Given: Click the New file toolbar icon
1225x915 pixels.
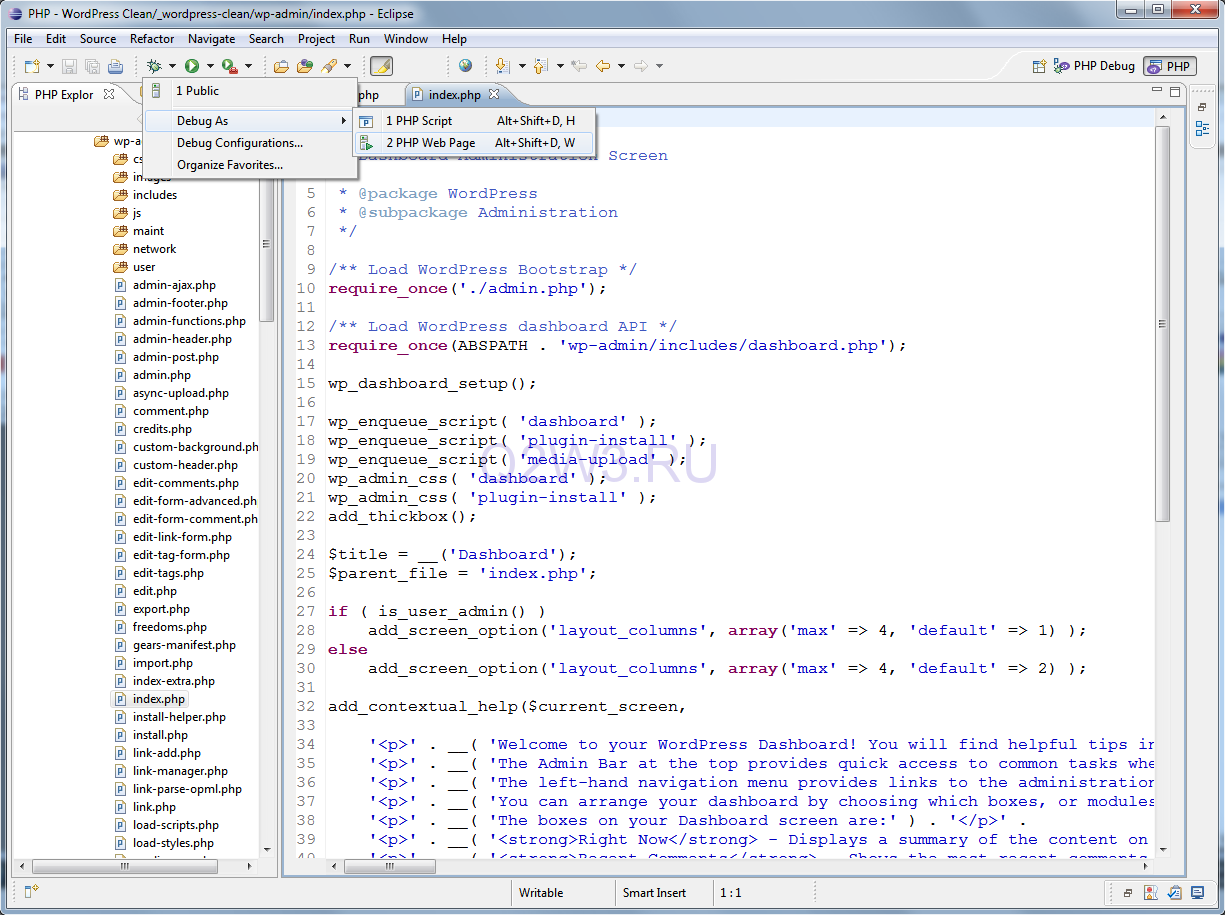Looking at the screenshot, I should click(x=32, y=67).
